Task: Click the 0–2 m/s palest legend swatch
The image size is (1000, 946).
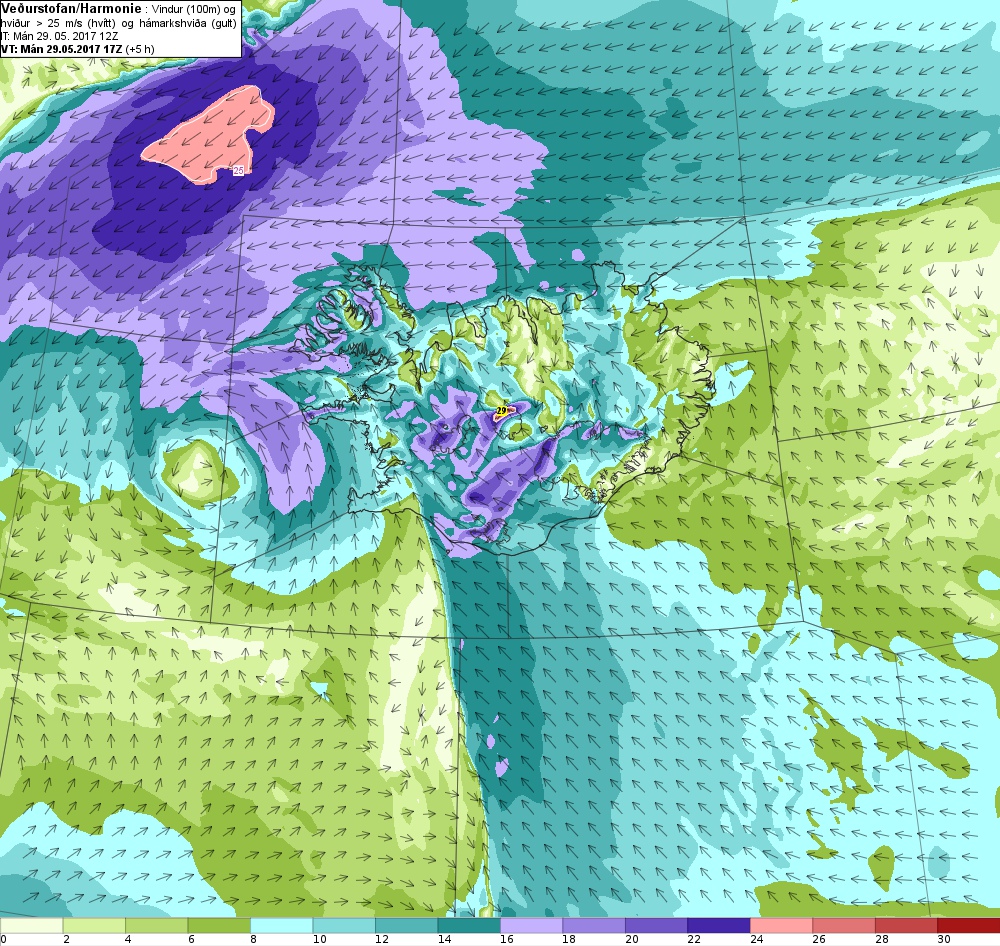Action: pos(31,925)
